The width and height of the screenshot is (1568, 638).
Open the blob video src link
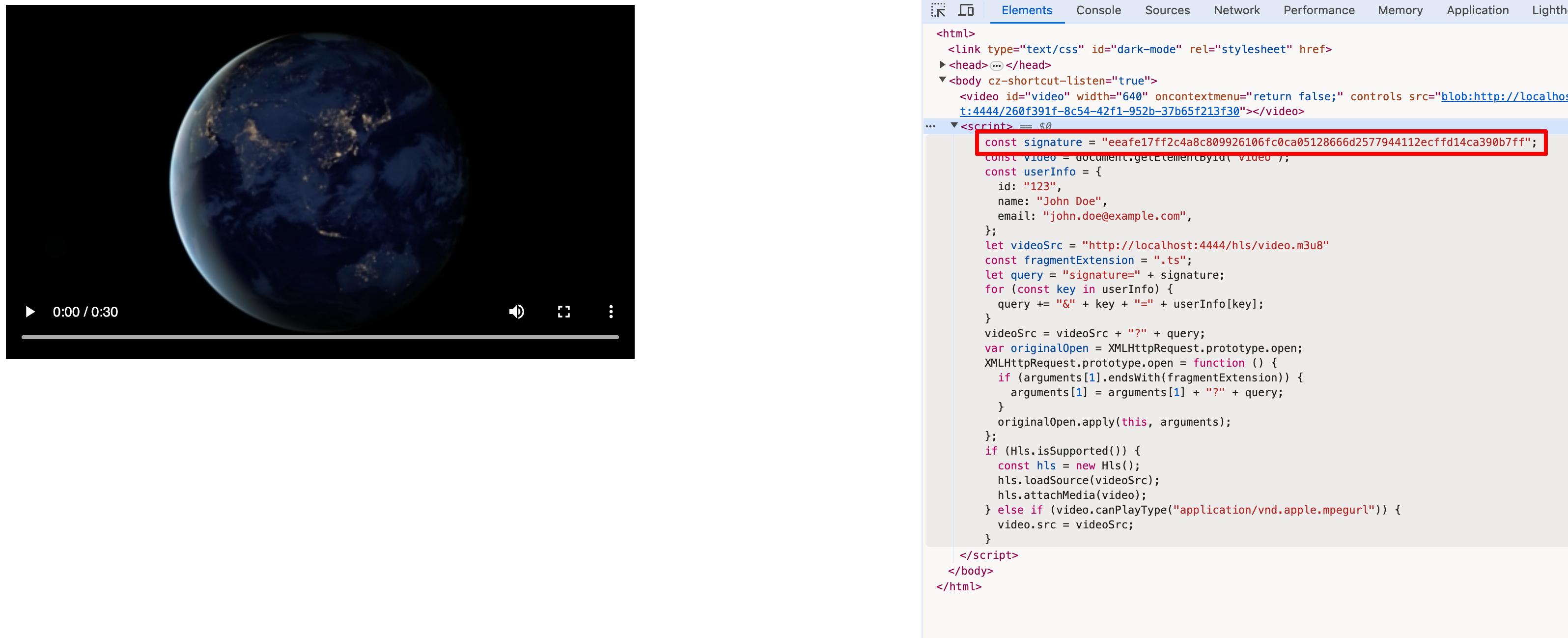click(x=1099, y=112)
